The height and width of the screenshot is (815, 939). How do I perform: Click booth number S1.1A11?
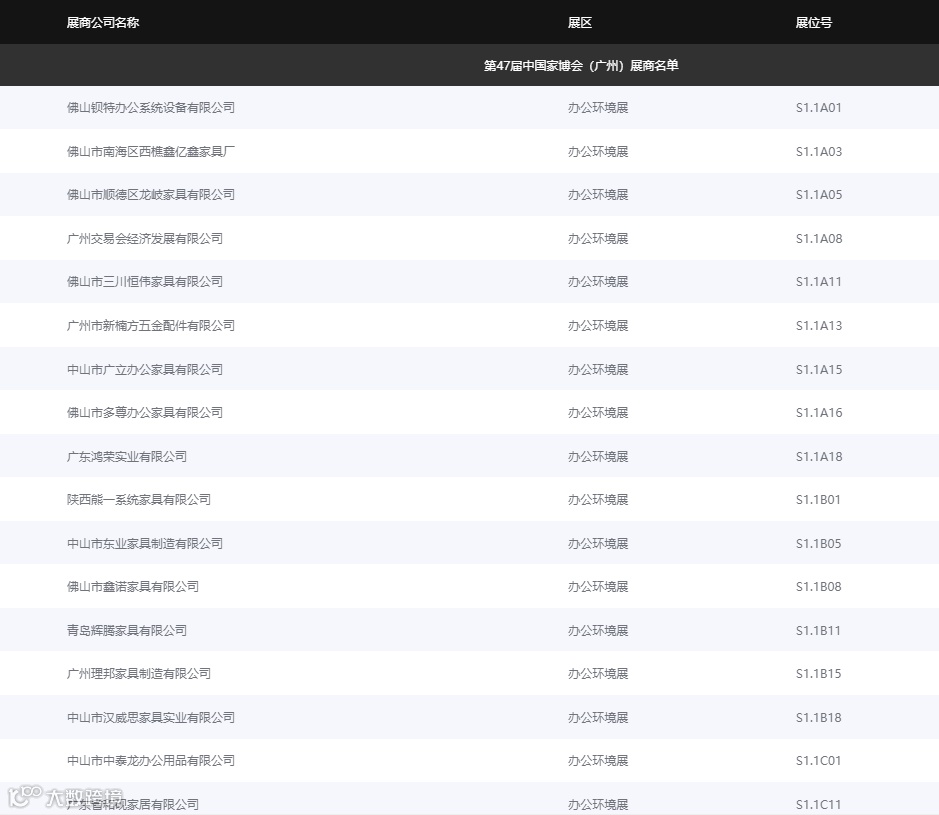click(x=819, y=281)
